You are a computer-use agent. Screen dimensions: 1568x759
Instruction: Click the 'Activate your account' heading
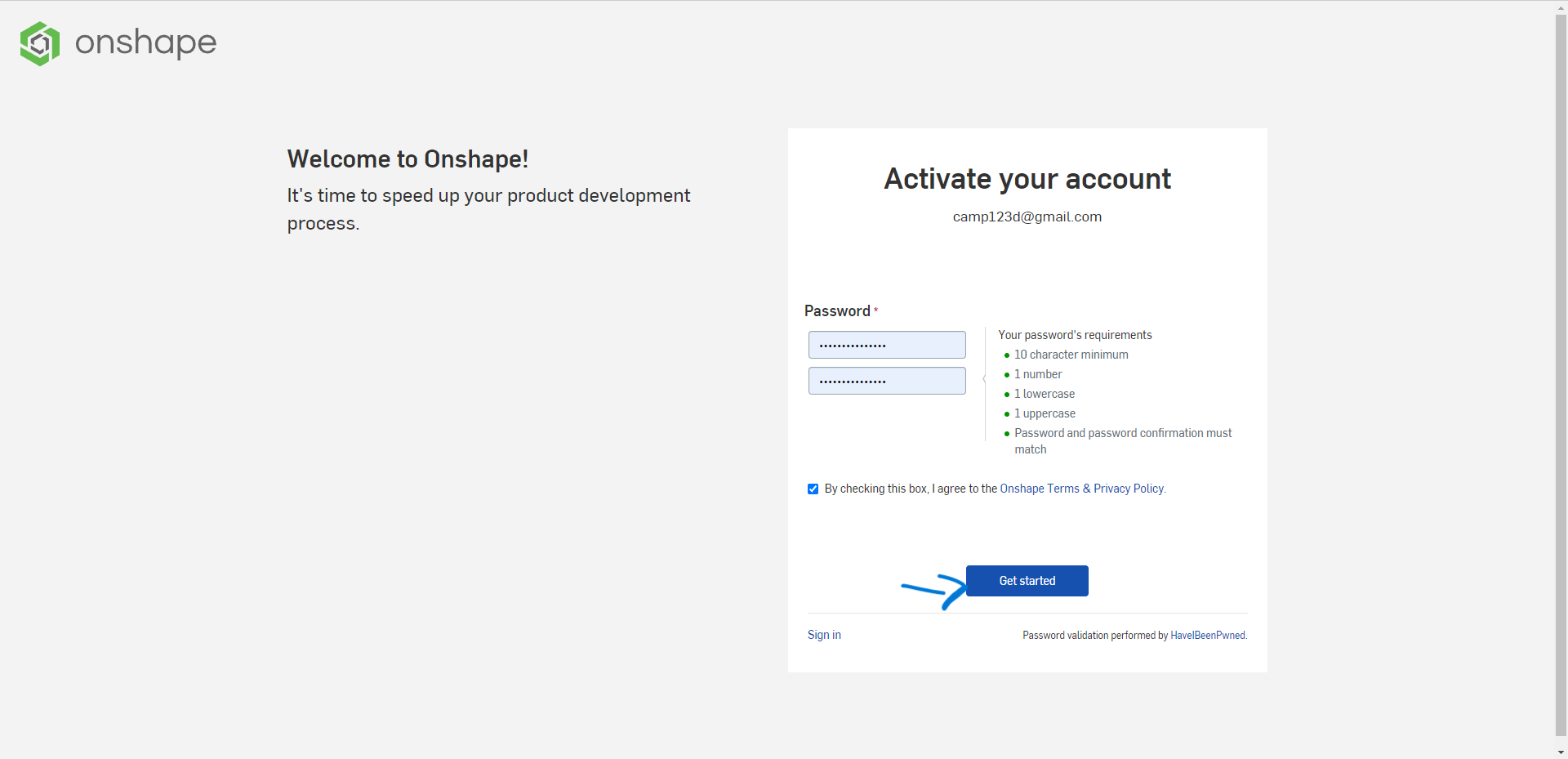click(x=1027, y=179)
